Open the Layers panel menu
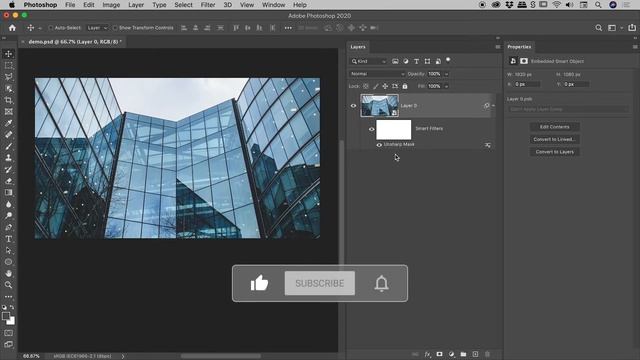Viewport: 640px width, 360px height. (498, 47)
